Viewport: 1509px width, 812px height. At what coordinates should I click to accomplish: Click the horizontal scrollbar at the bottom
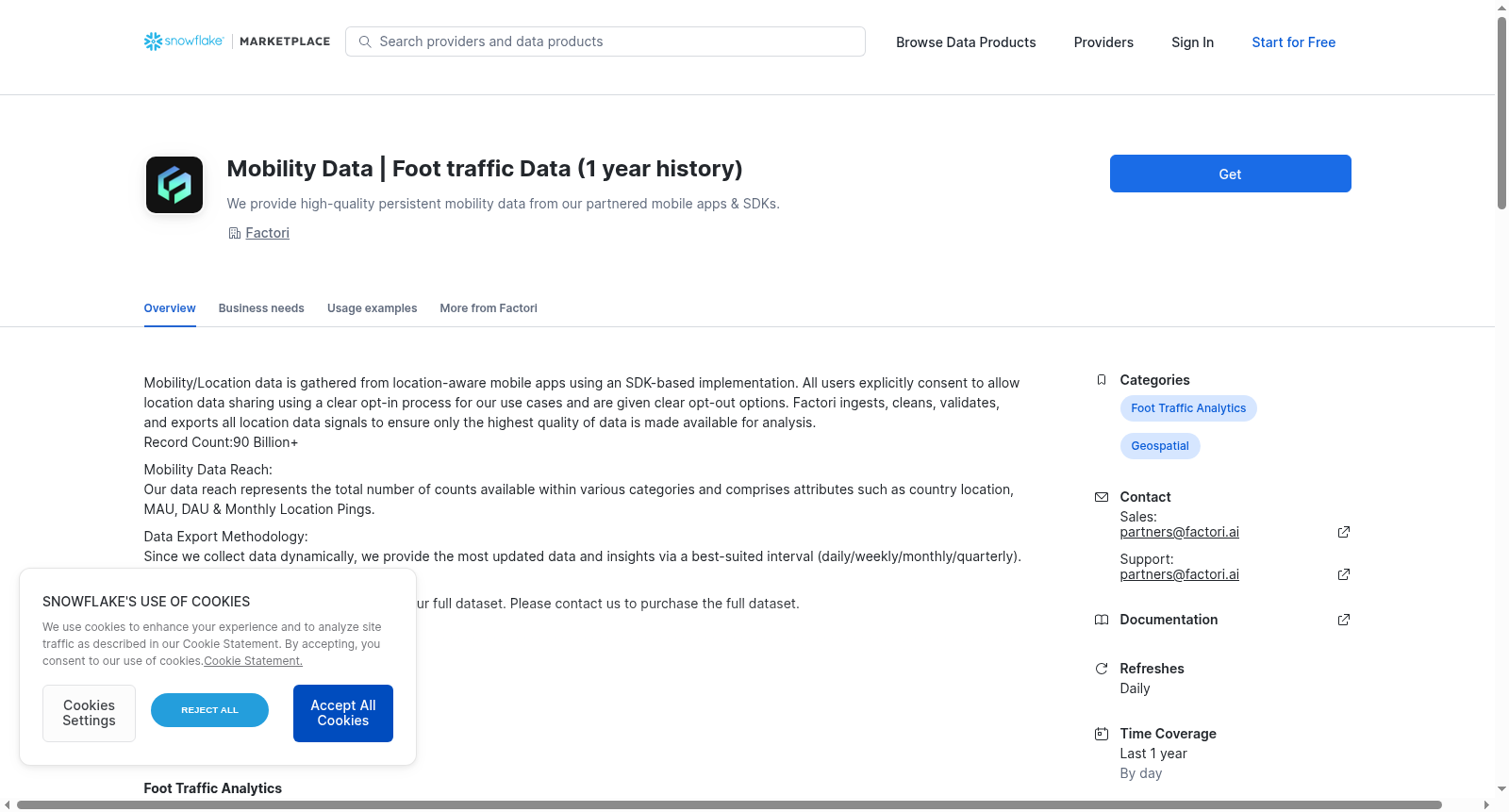click(x=729, y=804)
